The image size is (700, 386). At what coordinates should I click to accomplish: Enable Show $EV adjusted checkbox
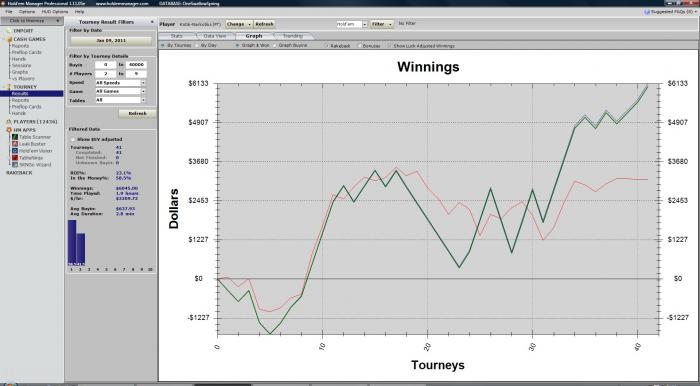point(73,139)
